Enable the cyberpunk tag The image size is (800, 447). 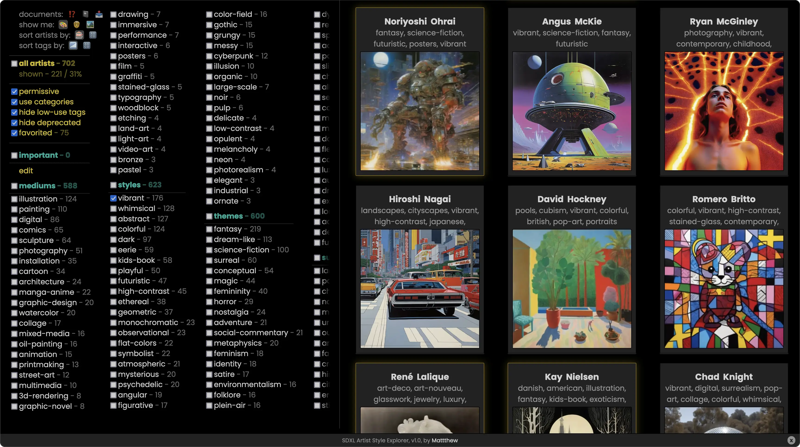point(209,56)
